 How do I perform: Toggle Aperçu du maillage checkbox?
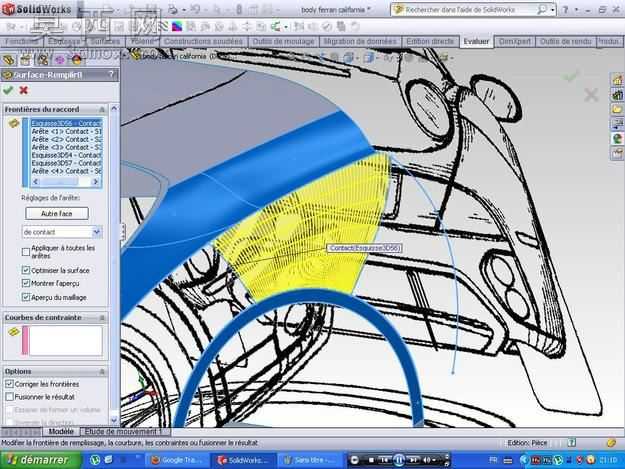[x=26, y=297]
